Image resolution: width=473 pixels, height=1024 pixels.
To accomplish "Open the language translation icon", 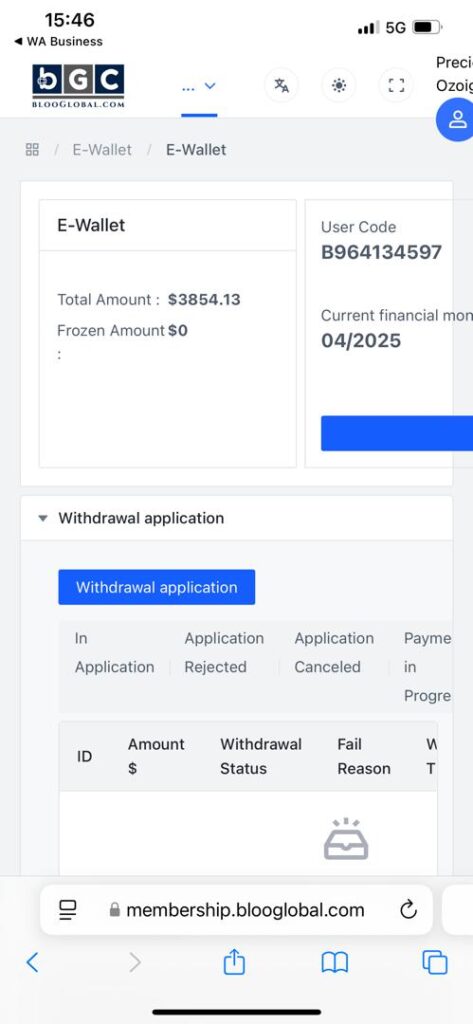I will [282, 86].
